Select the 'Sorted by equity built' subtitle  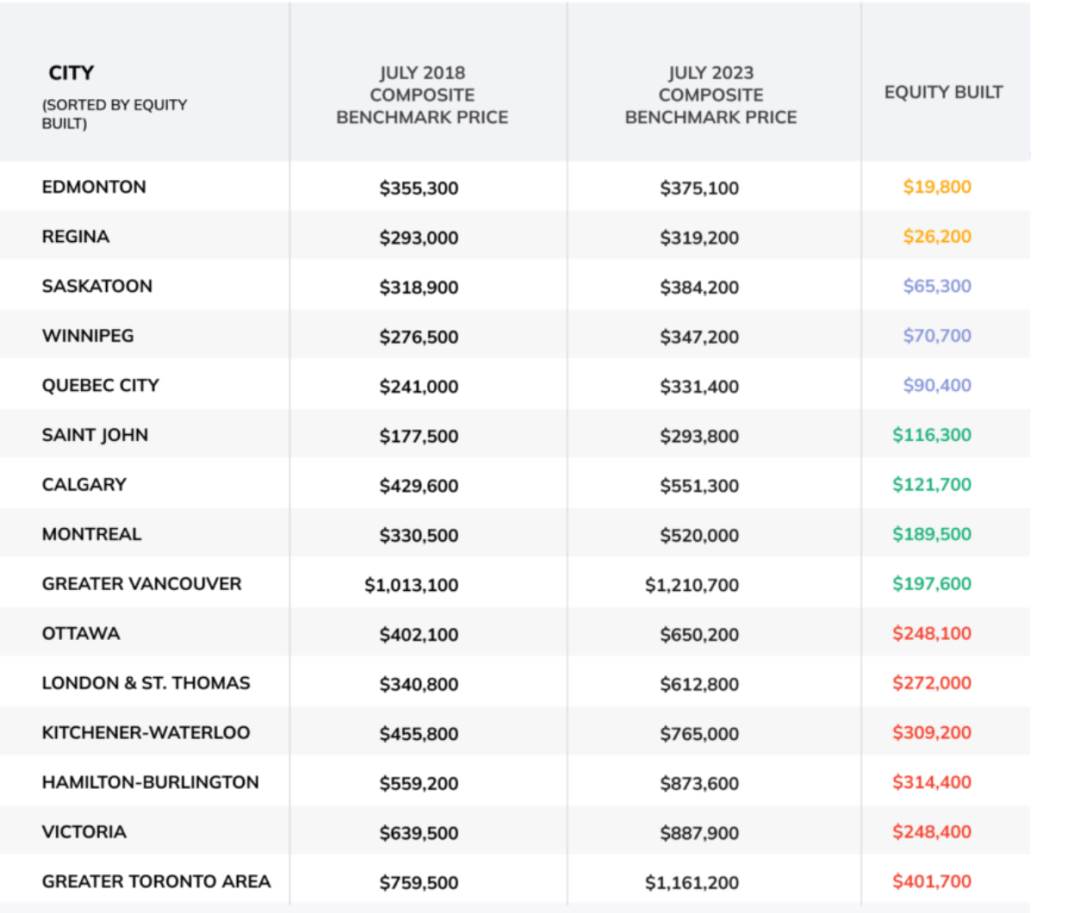coord(114,114)
